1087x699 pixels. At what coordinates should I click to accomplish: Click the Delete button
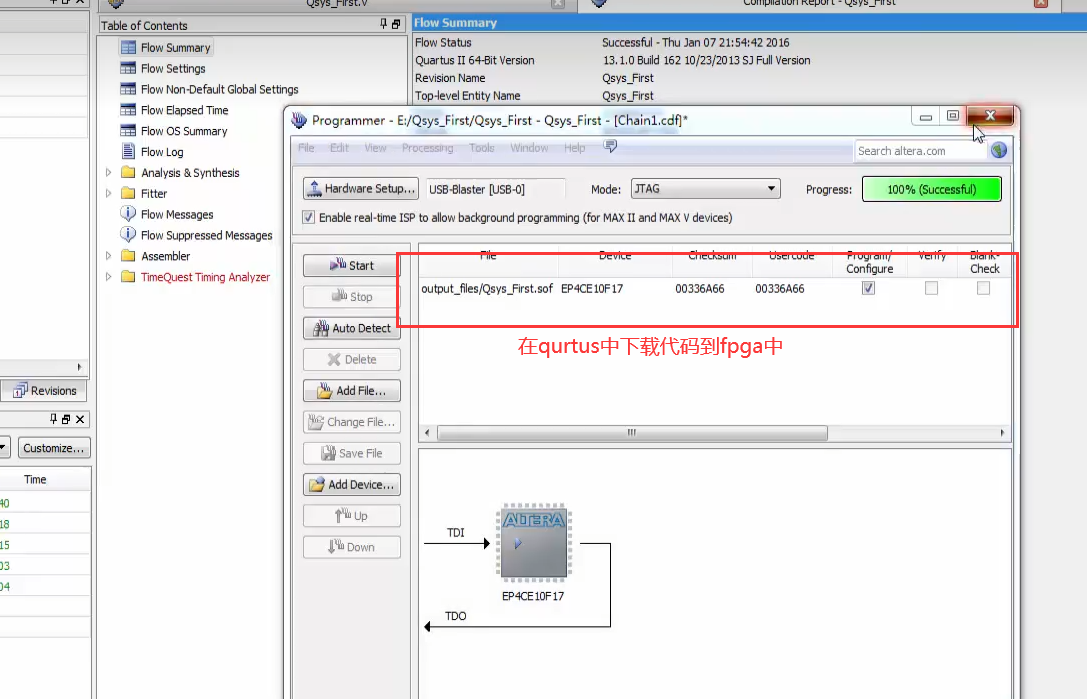(x=351, y=359)
